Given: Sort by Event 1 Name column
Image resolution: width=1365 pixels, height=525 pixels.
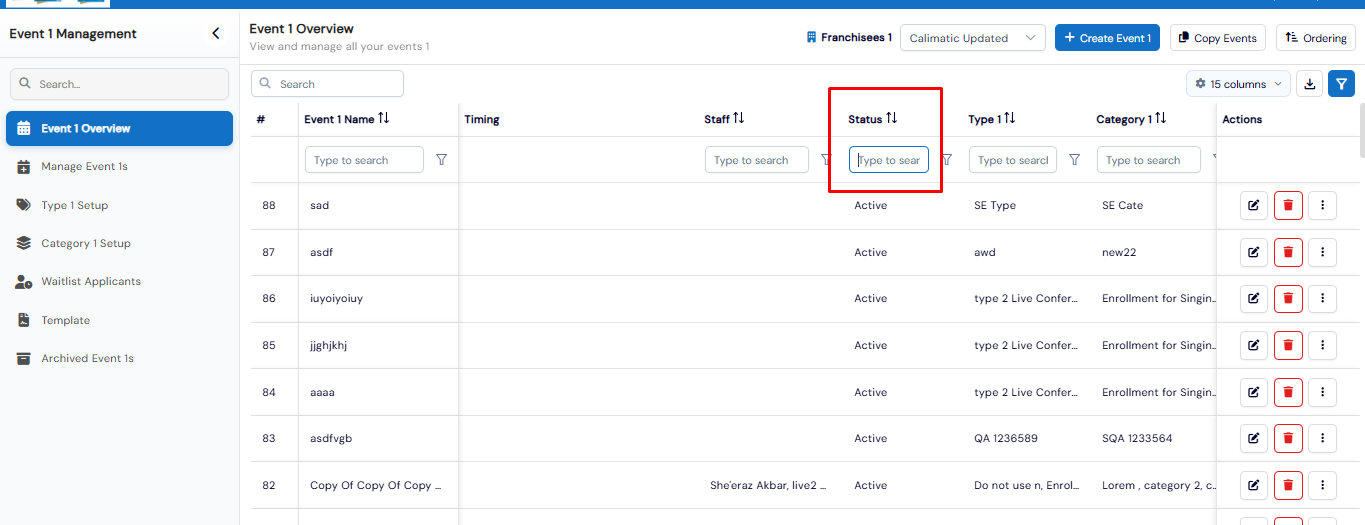Looking at the screenshot, I should 383,119.
